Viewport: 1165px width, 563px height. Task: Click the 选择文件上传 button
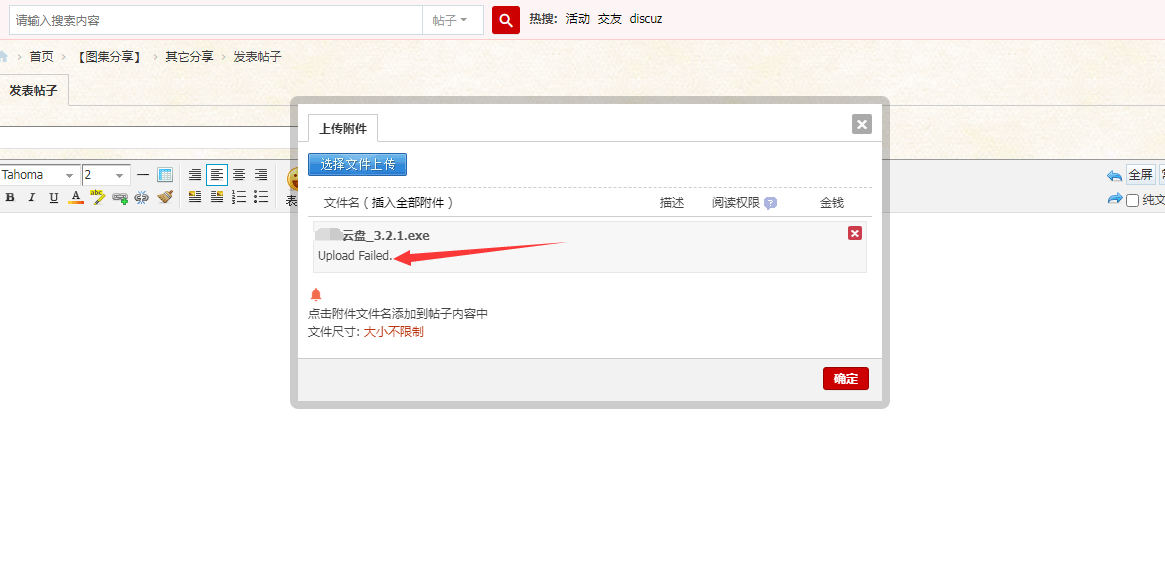(357, 165)
